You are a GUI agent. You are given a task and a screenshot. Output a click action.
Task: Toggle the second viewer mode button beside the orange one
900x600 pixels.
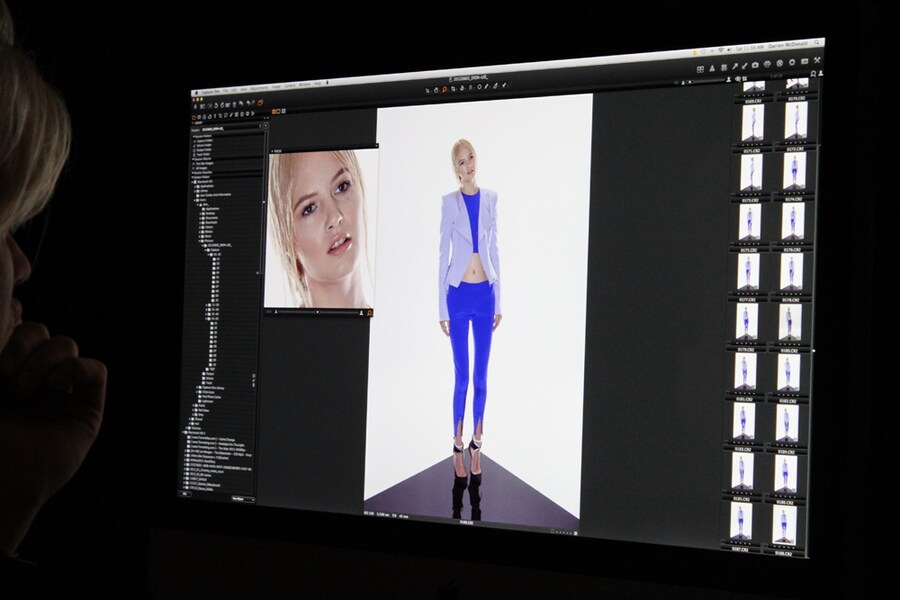coord(278,112)
